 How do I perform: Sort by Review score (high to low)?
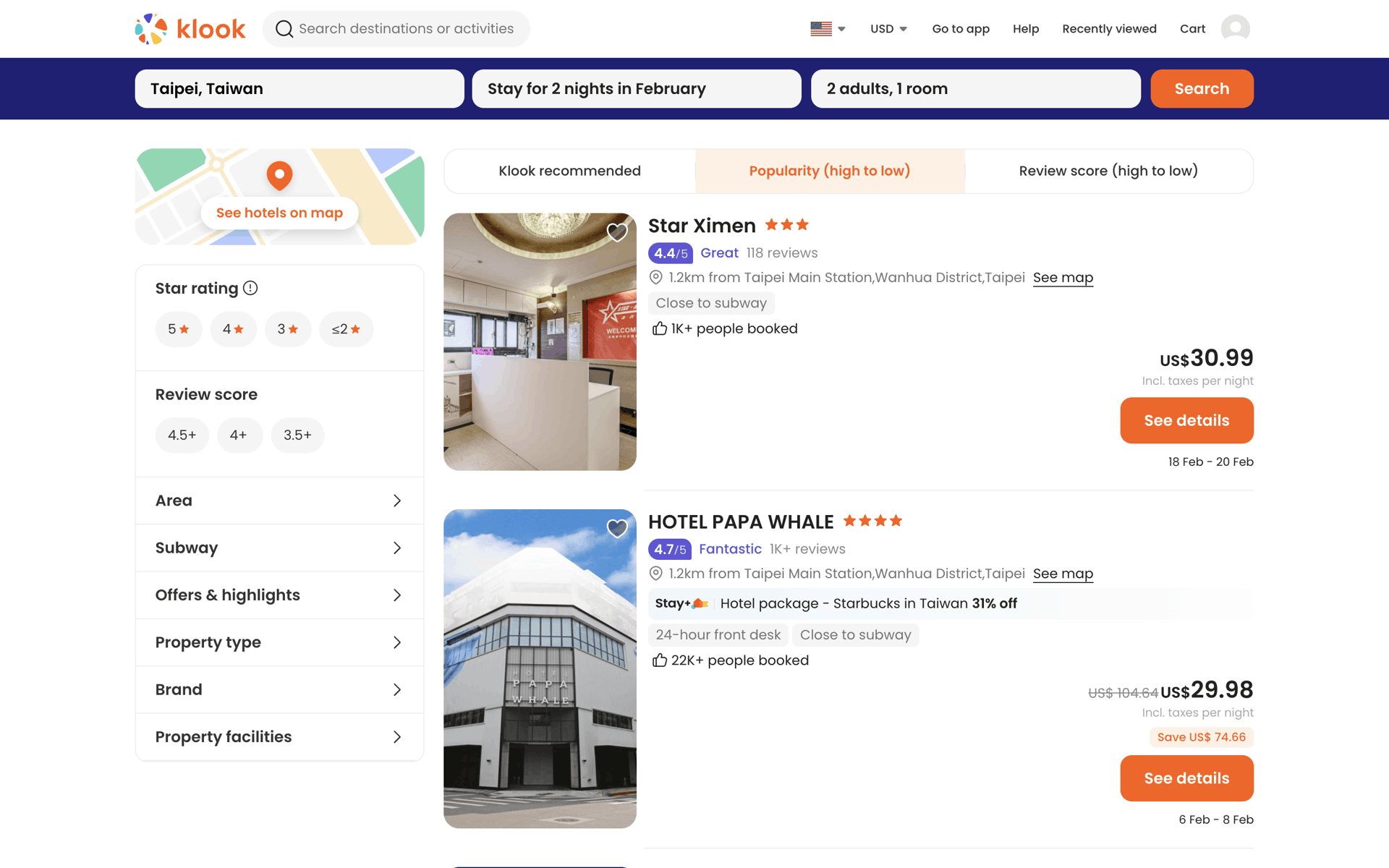[1108, 171]
